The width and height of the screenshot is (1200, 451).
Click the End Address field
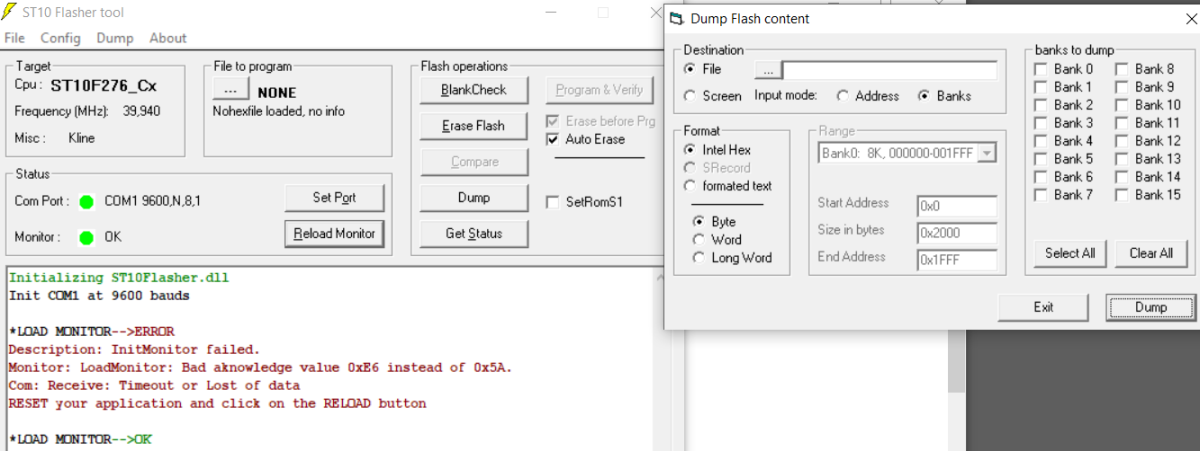(957, 260)
